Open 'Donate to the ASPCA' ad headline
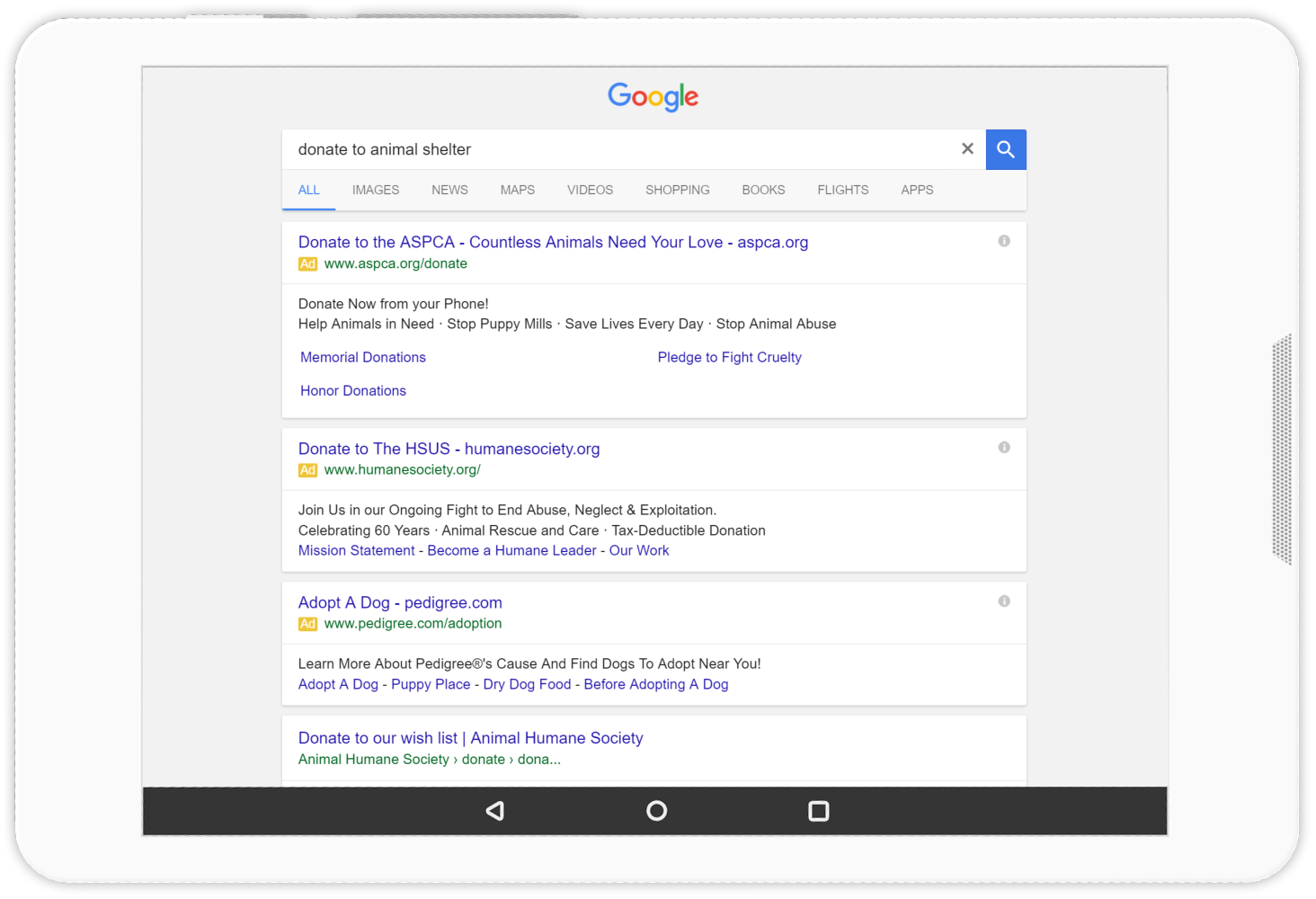1316x899 pixels. (x=553, y=242)
